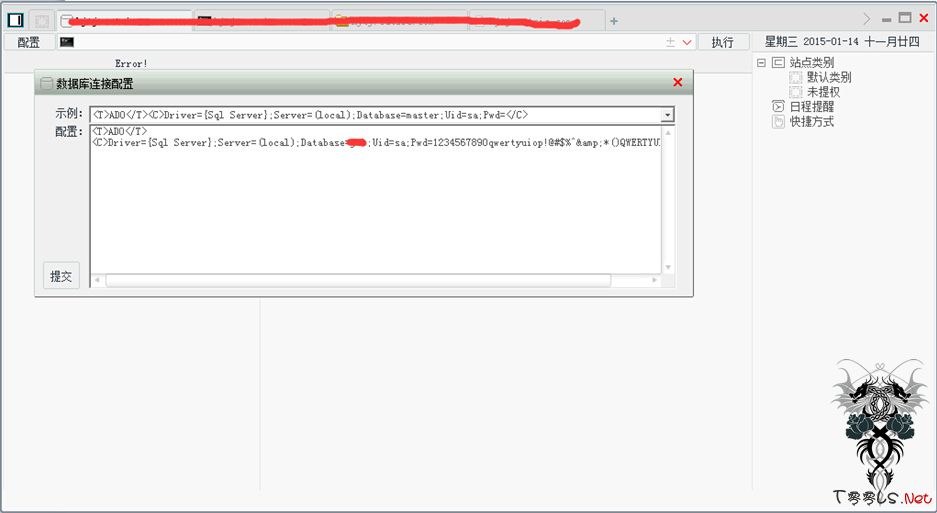Click the date text 2015-01-14
This screenshot has height=513, width=937.
tap(831, 42)
